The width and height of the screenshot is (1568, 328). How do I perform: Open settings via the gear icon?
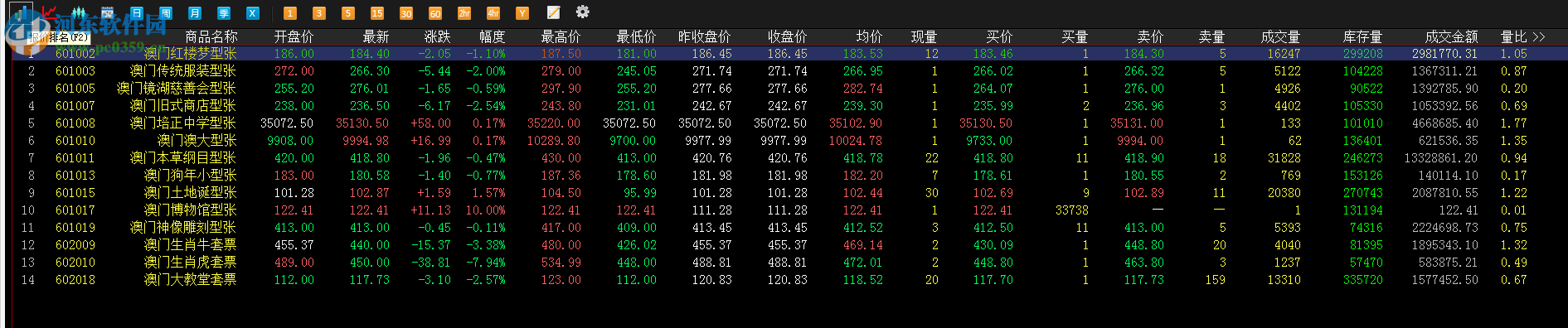pos(583,12)
